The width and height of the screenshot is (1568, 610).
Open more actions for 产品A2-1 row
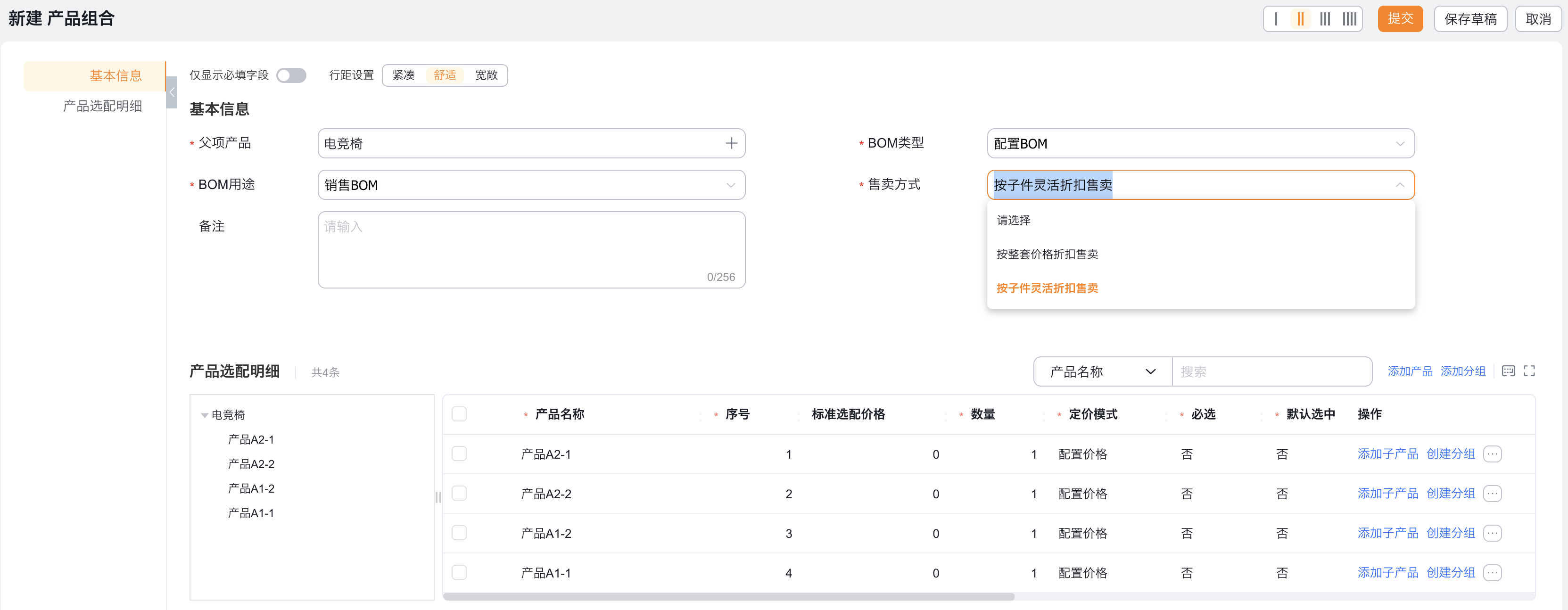1493,453
